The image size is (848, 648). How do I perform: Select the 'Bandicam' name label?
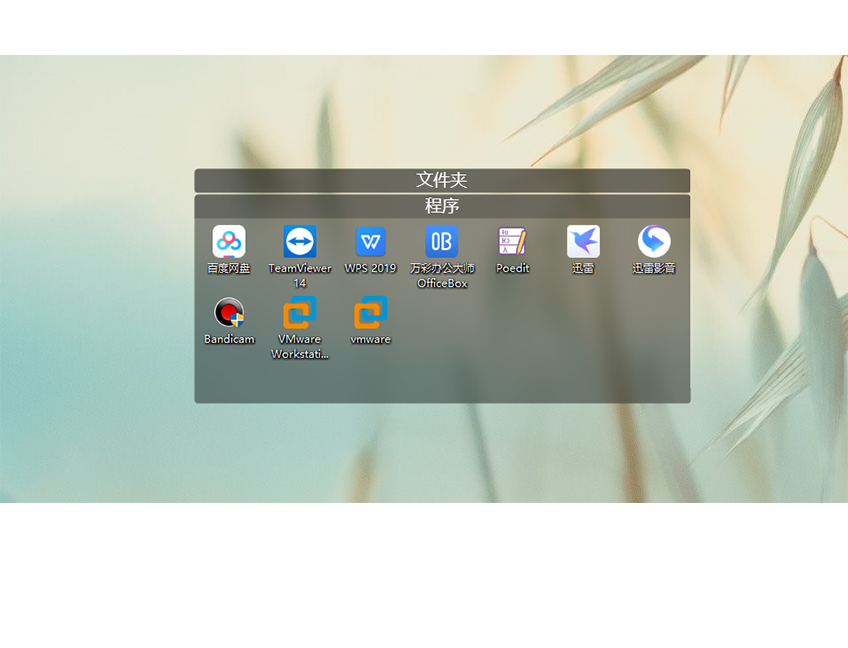(229, 339)
